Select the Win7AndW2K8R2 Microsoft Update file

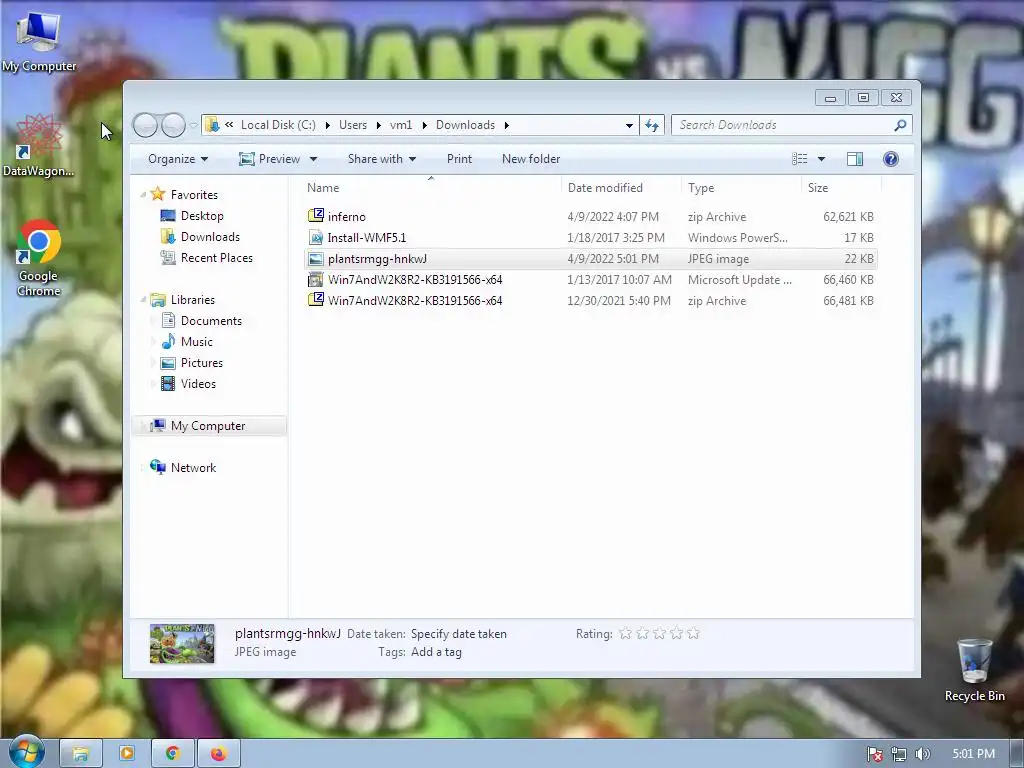[591, 280]
